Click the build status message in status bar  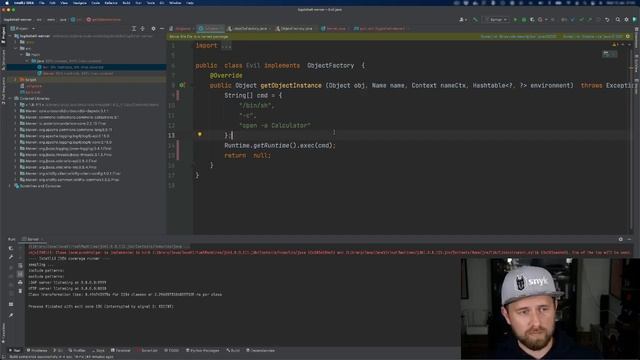click(x=62, y=357)
